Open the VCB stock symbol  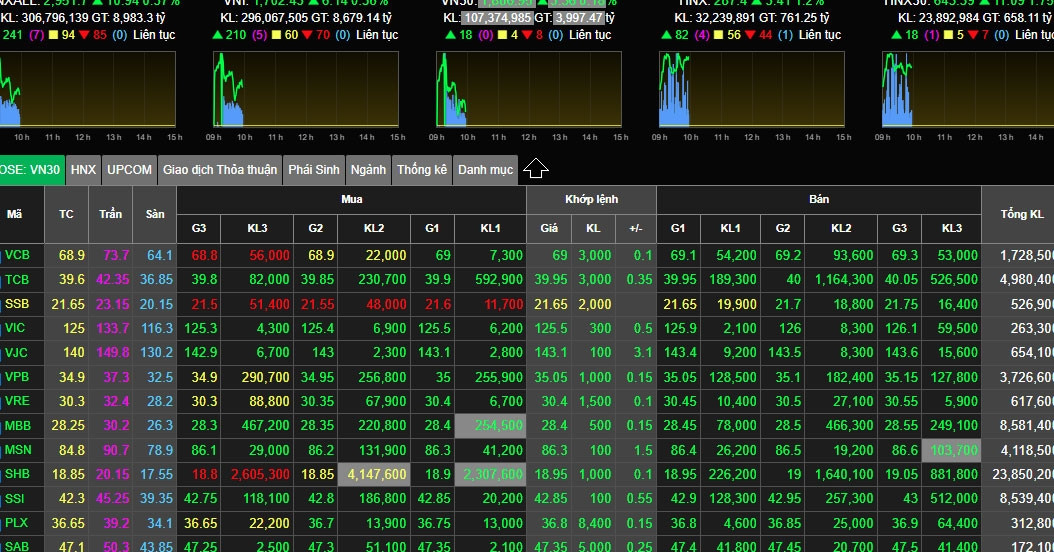(17, 256)
